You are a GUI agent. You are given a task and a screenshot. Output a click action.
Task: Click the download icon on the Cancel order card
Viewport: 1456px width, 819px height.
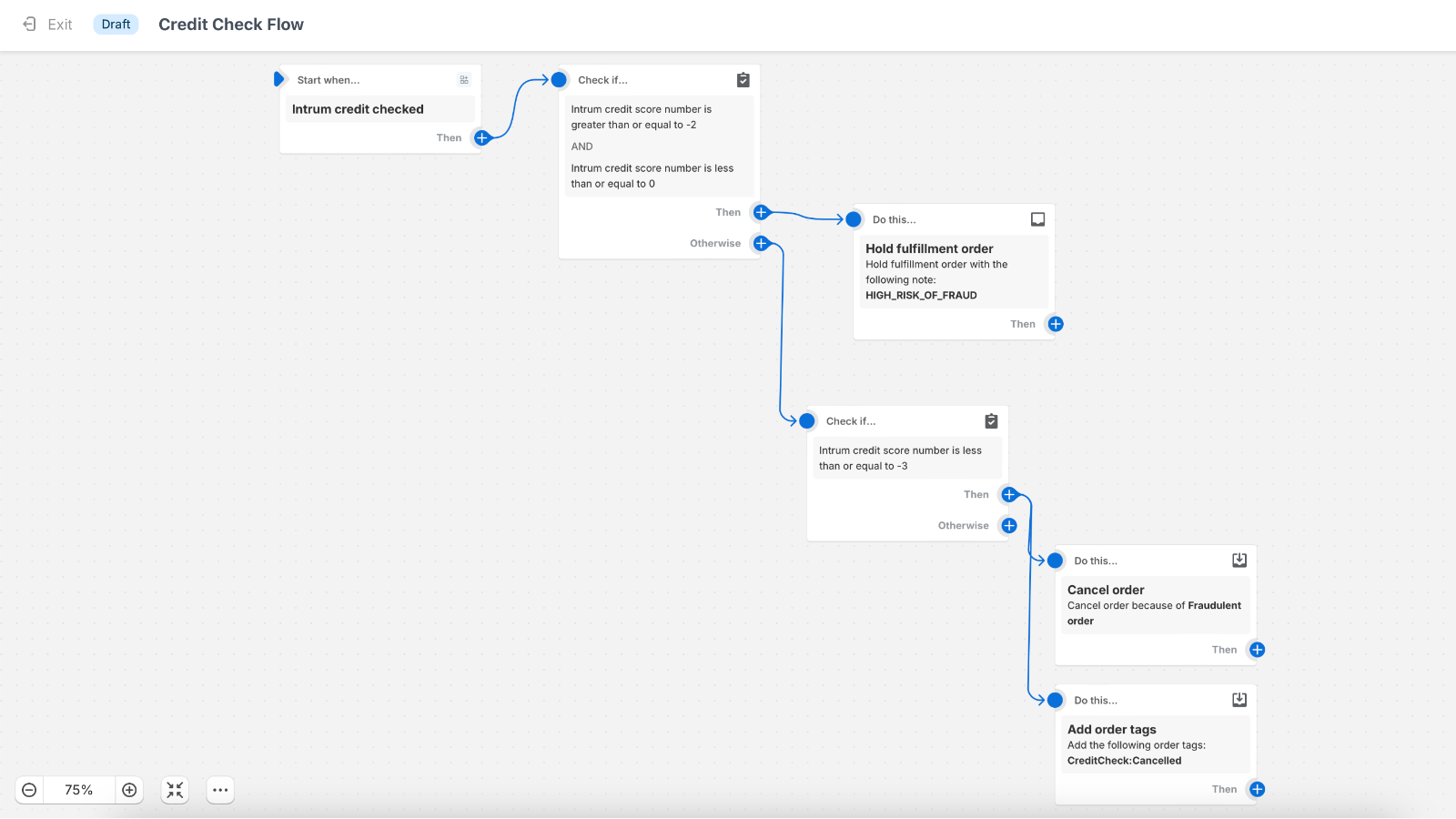pos(1239,560)
